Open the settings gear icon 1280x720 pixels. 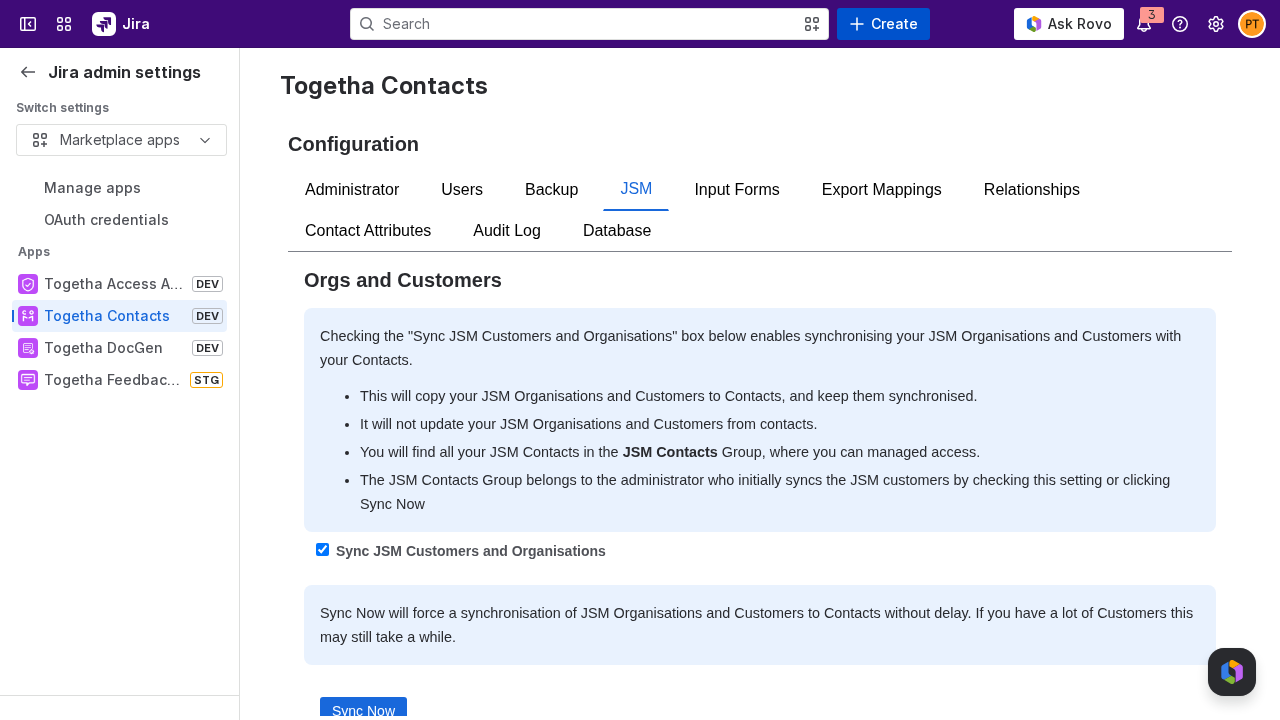(1216, 24)
